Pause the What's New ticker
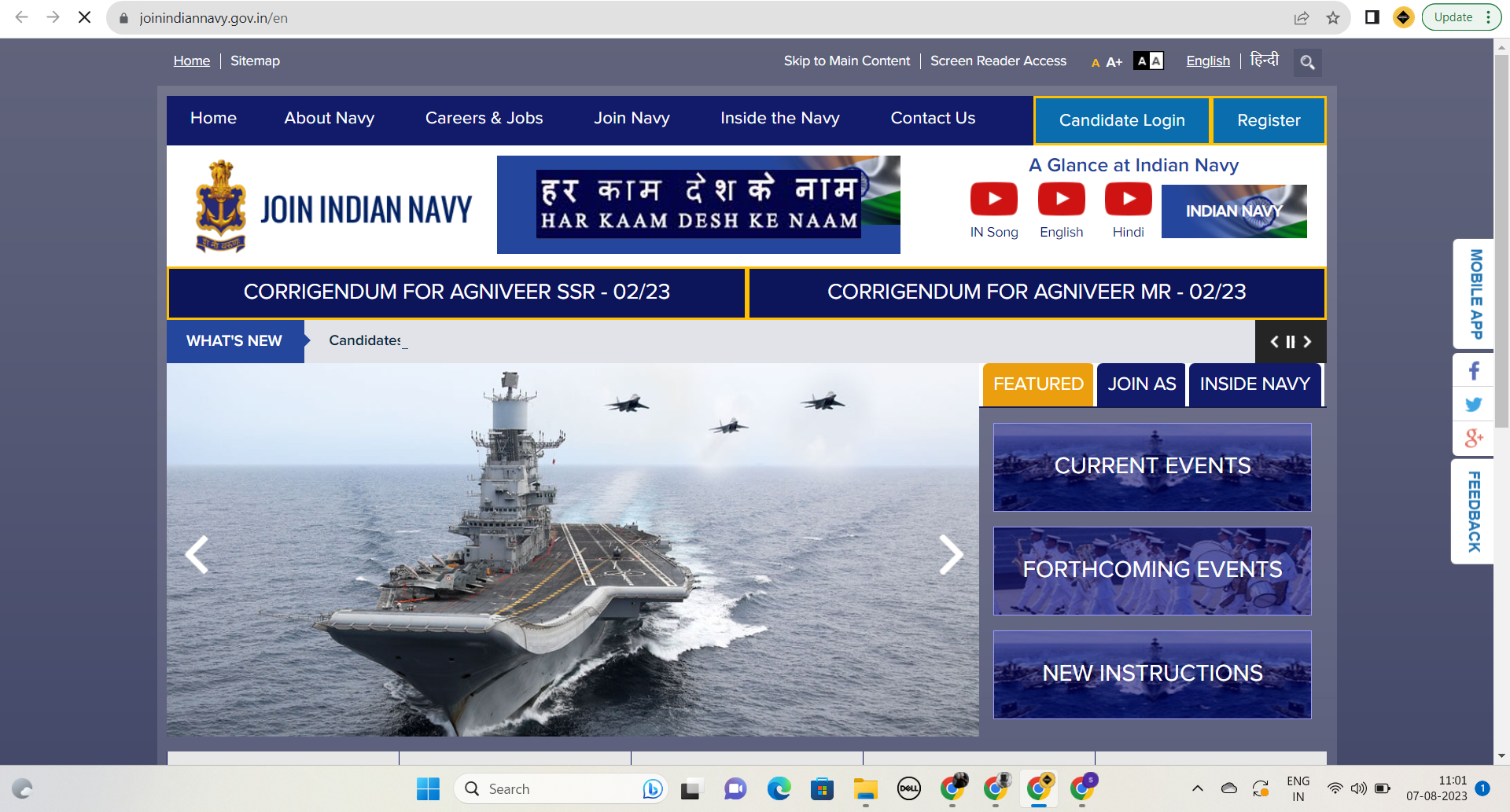This screenshot has width=1510, height=812. [x=1291, y=342]
